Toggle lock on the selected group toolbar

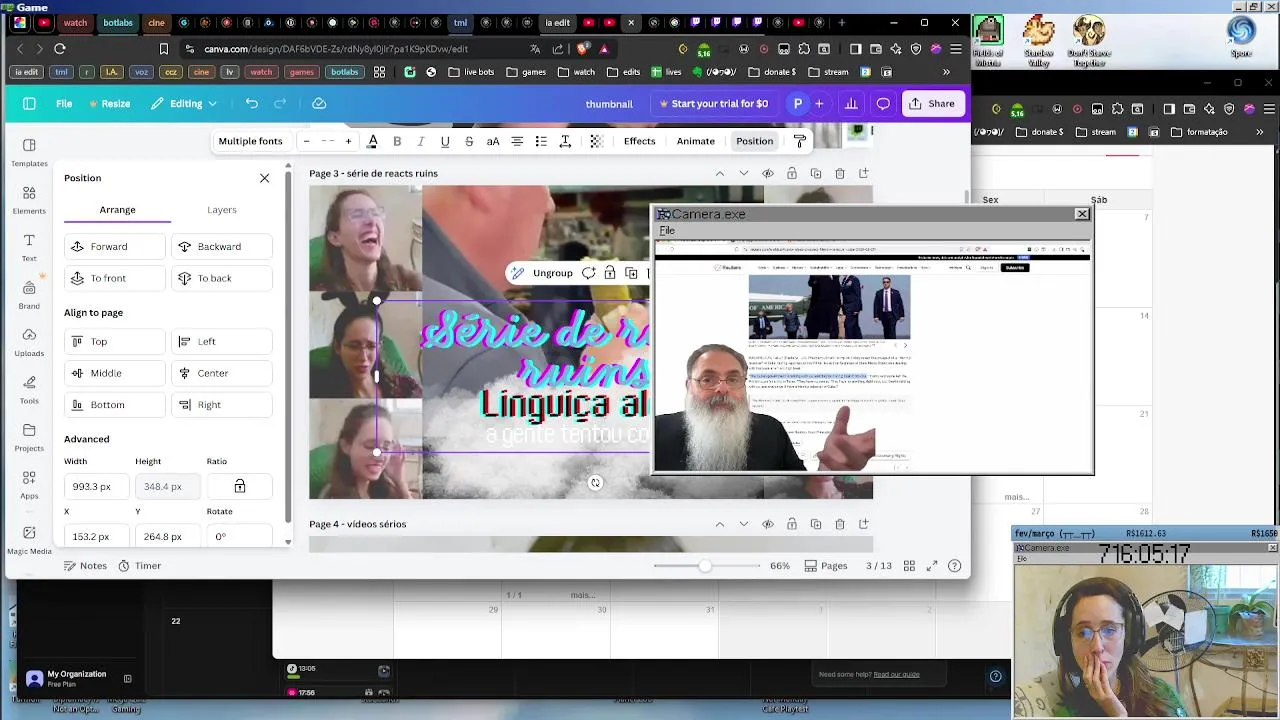click(x=610, y=273)
